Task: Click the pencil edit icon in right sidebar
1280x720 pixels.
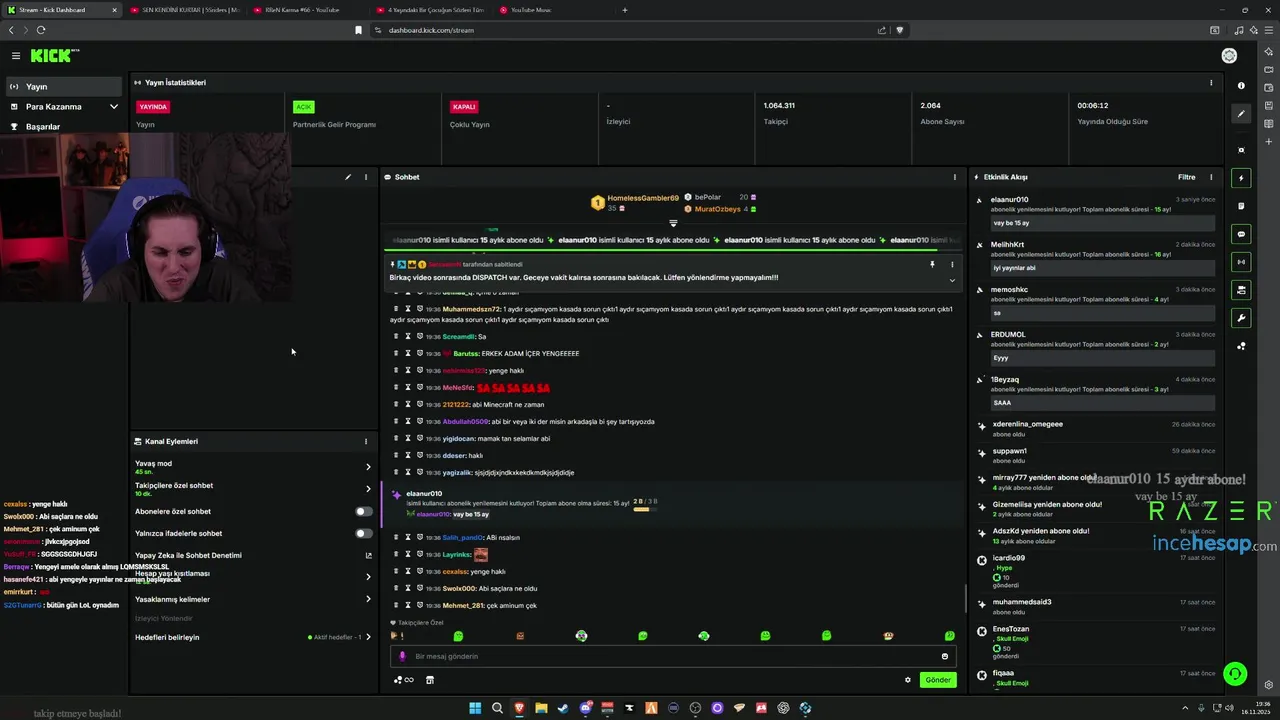Action: (x=1241, y=114)
